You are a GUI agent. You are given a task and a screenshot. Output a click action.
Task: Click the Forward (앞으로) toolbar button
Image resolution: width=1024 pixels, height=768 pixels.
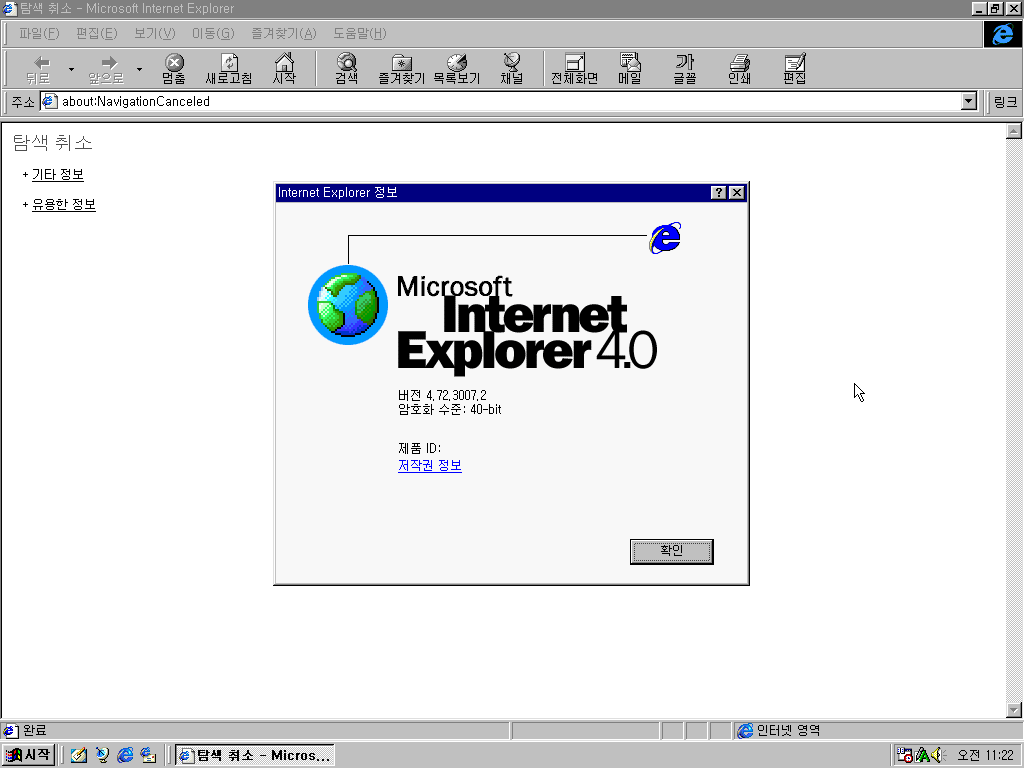pyautogui.click(x=106, y=69)
